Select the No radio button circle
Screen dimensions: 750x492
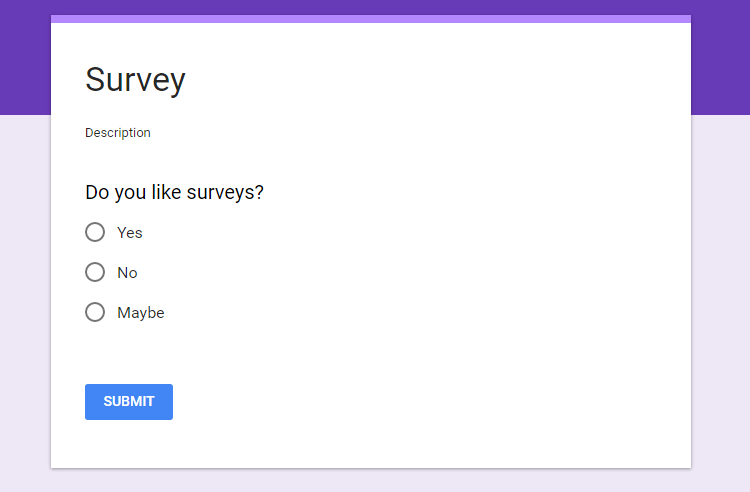pos(95,272)
